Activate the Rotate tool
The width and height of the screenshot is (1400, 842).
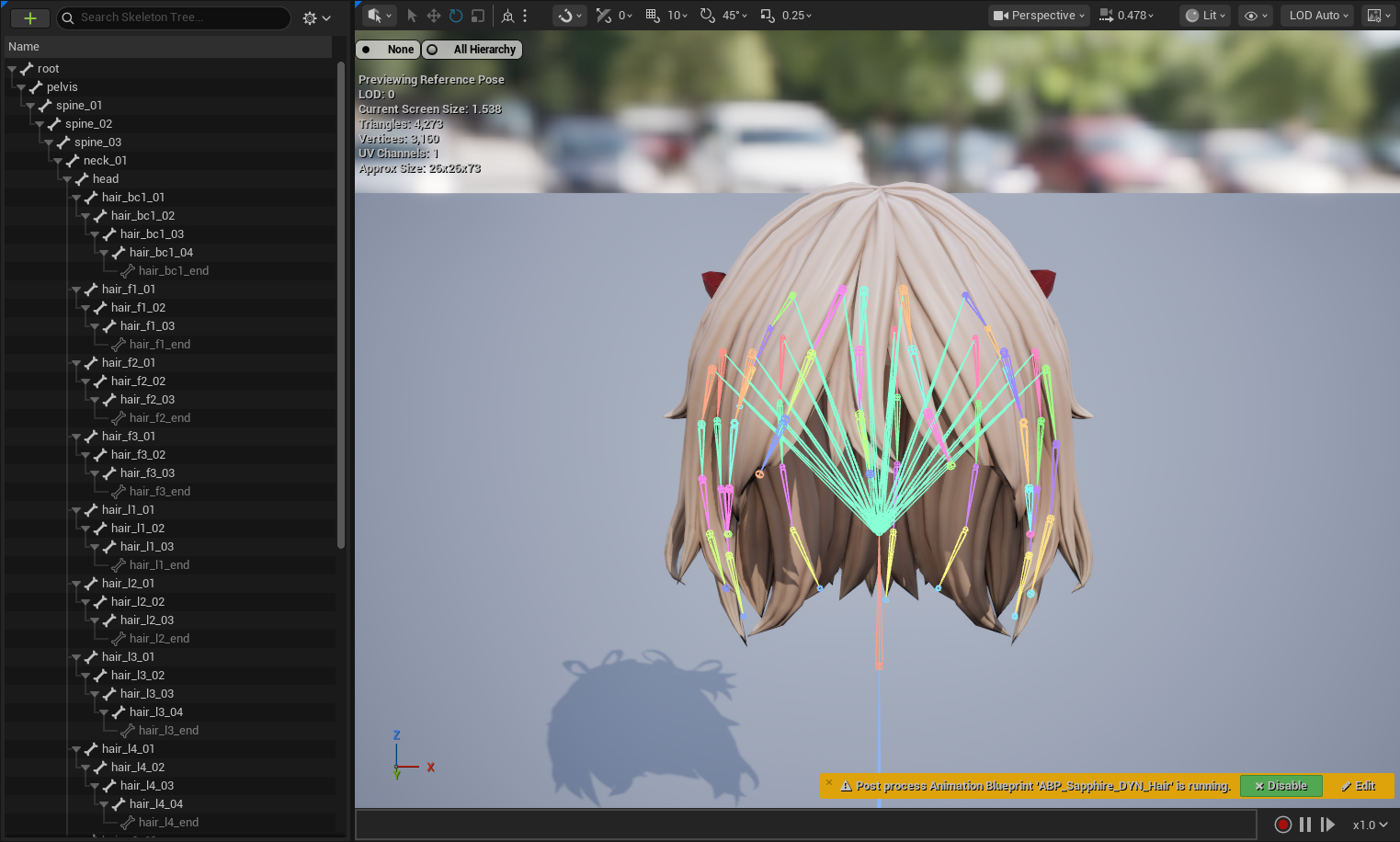(456, 16)
